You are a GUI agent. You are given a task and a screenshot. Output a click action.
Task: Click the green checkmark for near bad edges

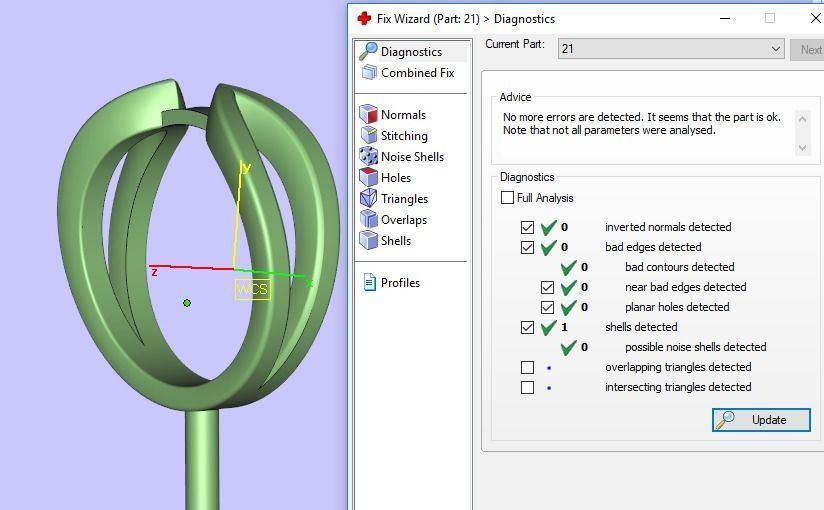click(x=568, y=287)
